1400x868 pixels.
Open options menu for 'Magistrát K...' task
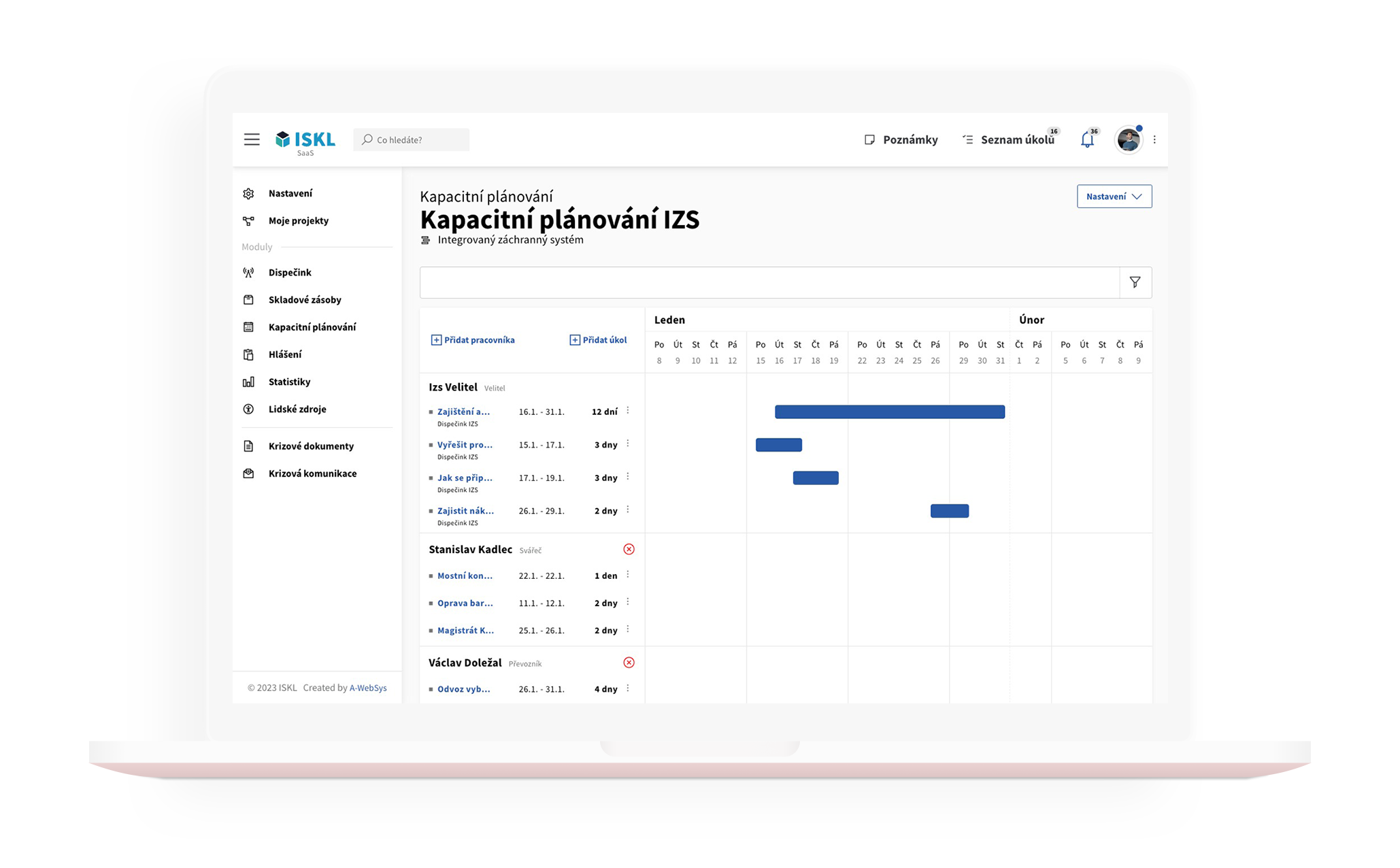pos(628,630)
